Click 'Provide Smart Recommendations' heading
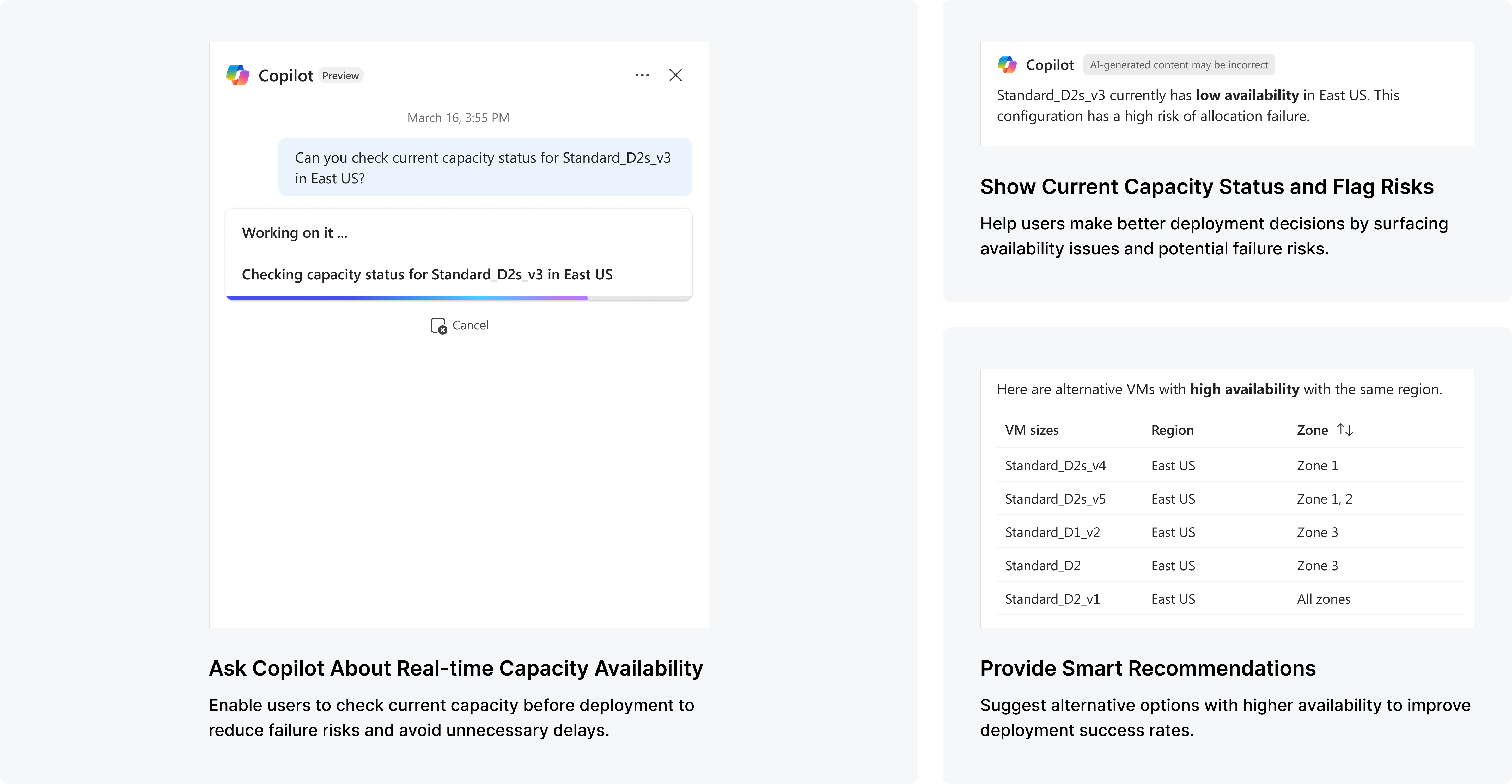The height and width of the screenshot is (784, 1512). (1148, 668)
